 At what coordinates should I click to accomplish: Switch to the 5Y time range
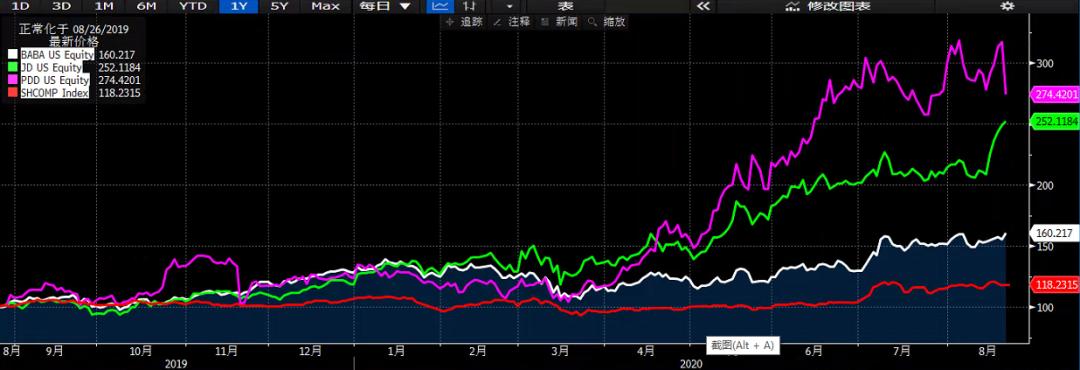[x=280, y=6]
